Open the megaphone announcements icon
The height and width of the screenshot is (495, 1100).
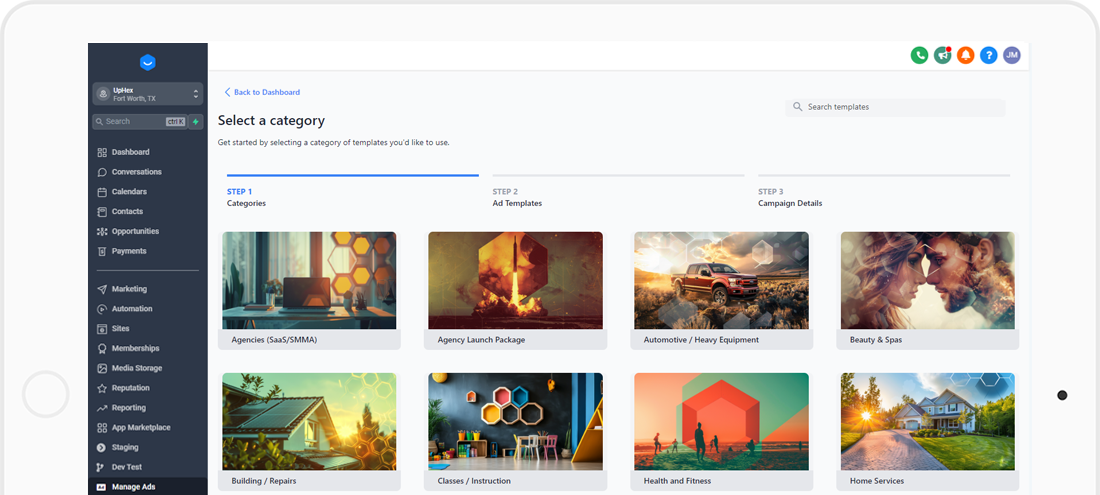point(942,56)
